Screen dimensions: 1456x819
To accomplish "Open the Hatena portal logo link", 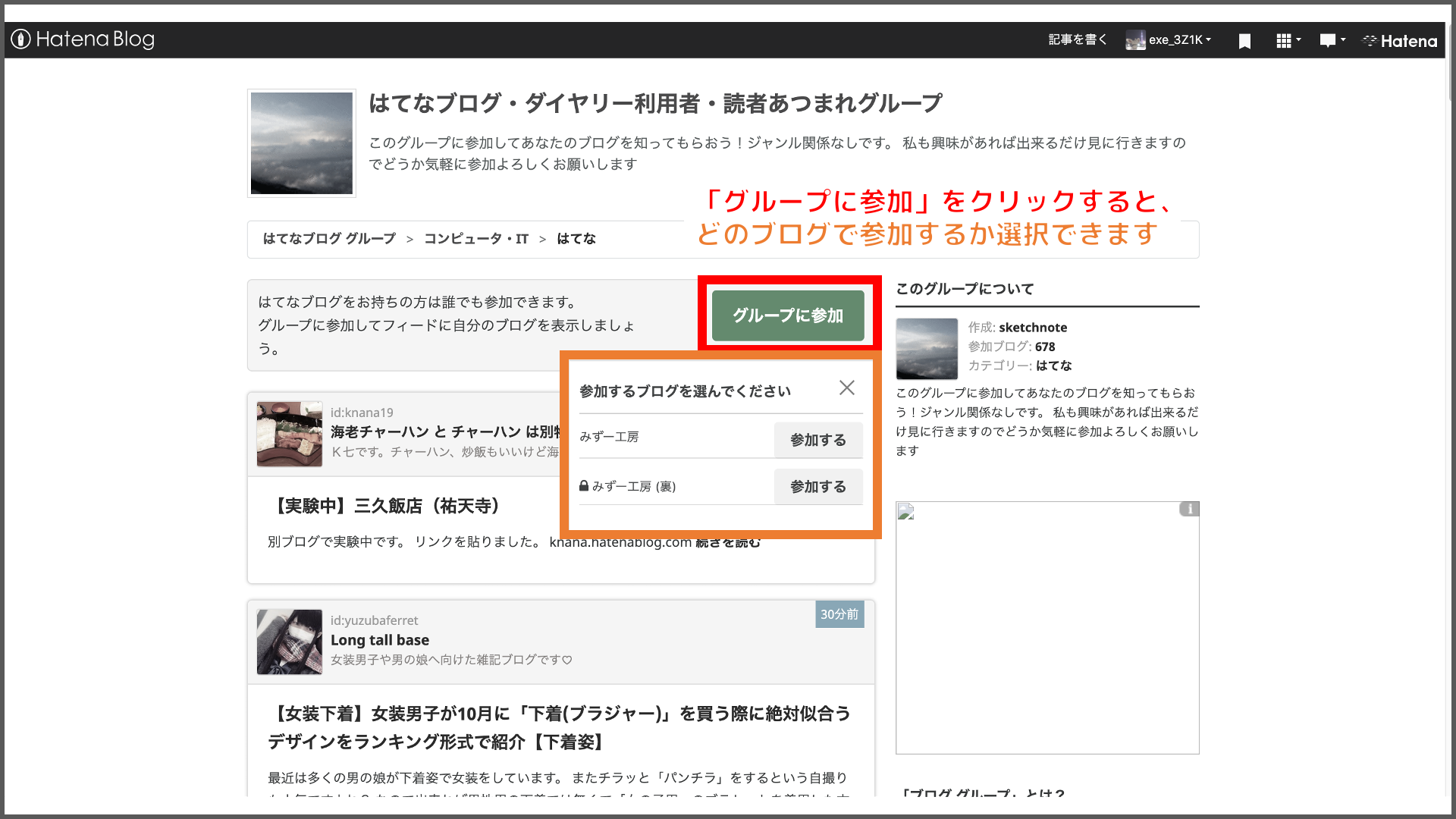I will (x=1400, y=41).
